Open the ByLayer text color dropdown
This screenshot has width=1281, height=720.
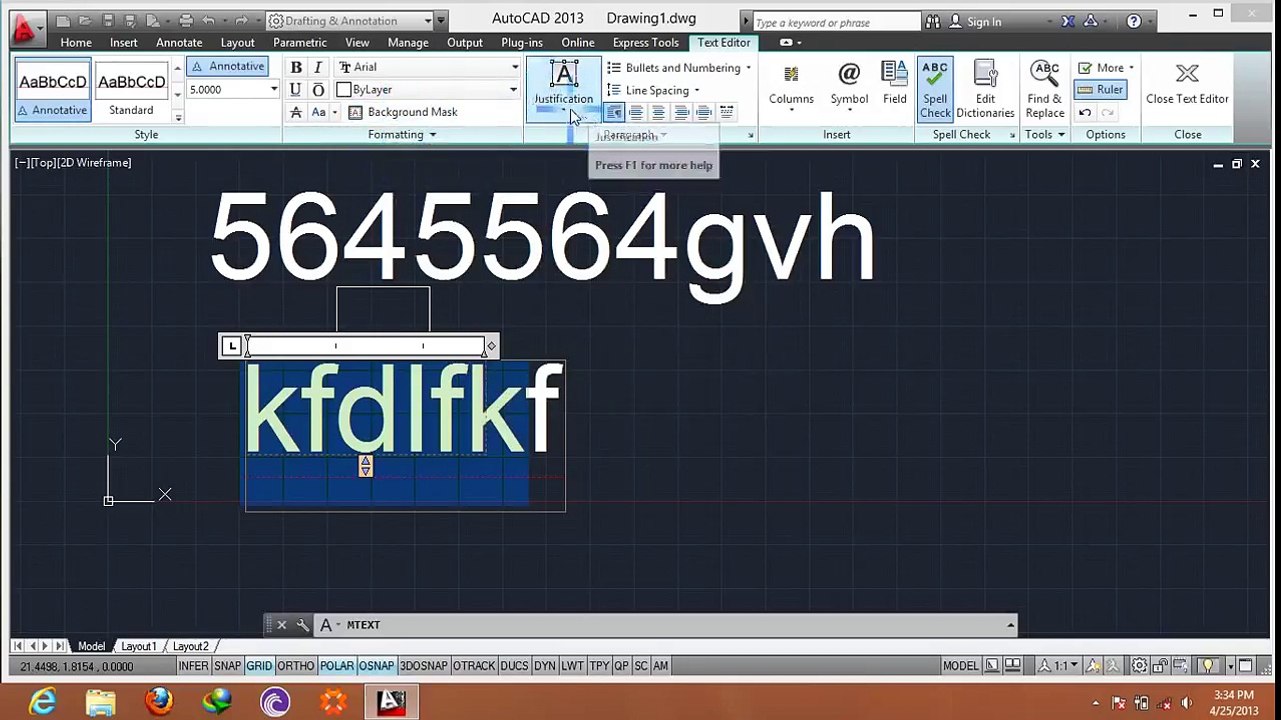point(428,89)
